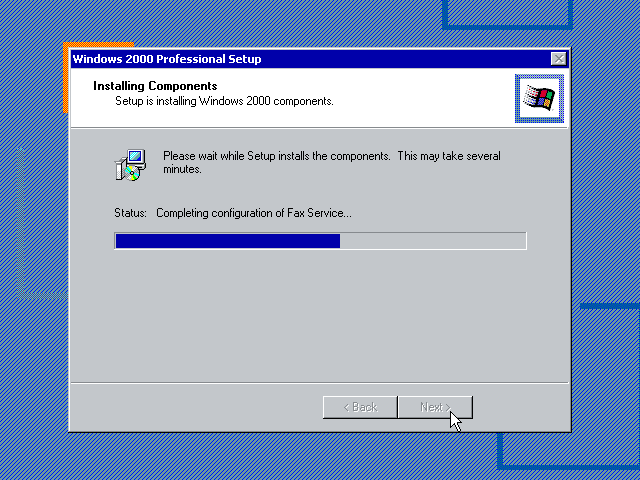The height and width of the screenshot is (480, 640).
Task: Click the empty gray portion of progress bar
Action: tap(433, 241)
